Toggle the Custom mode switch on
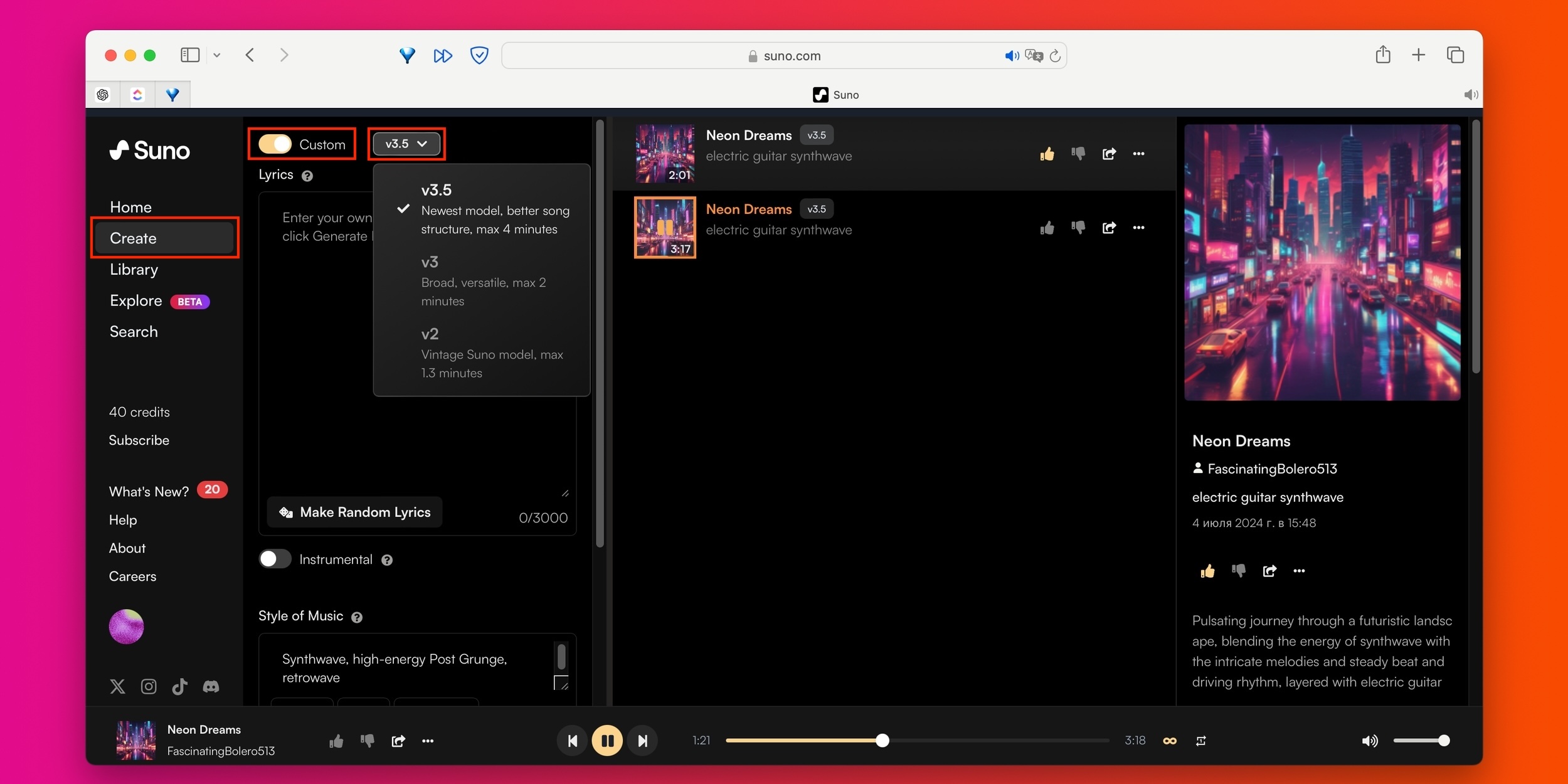This screenshot has height=784, width=1568. [274, 143]
